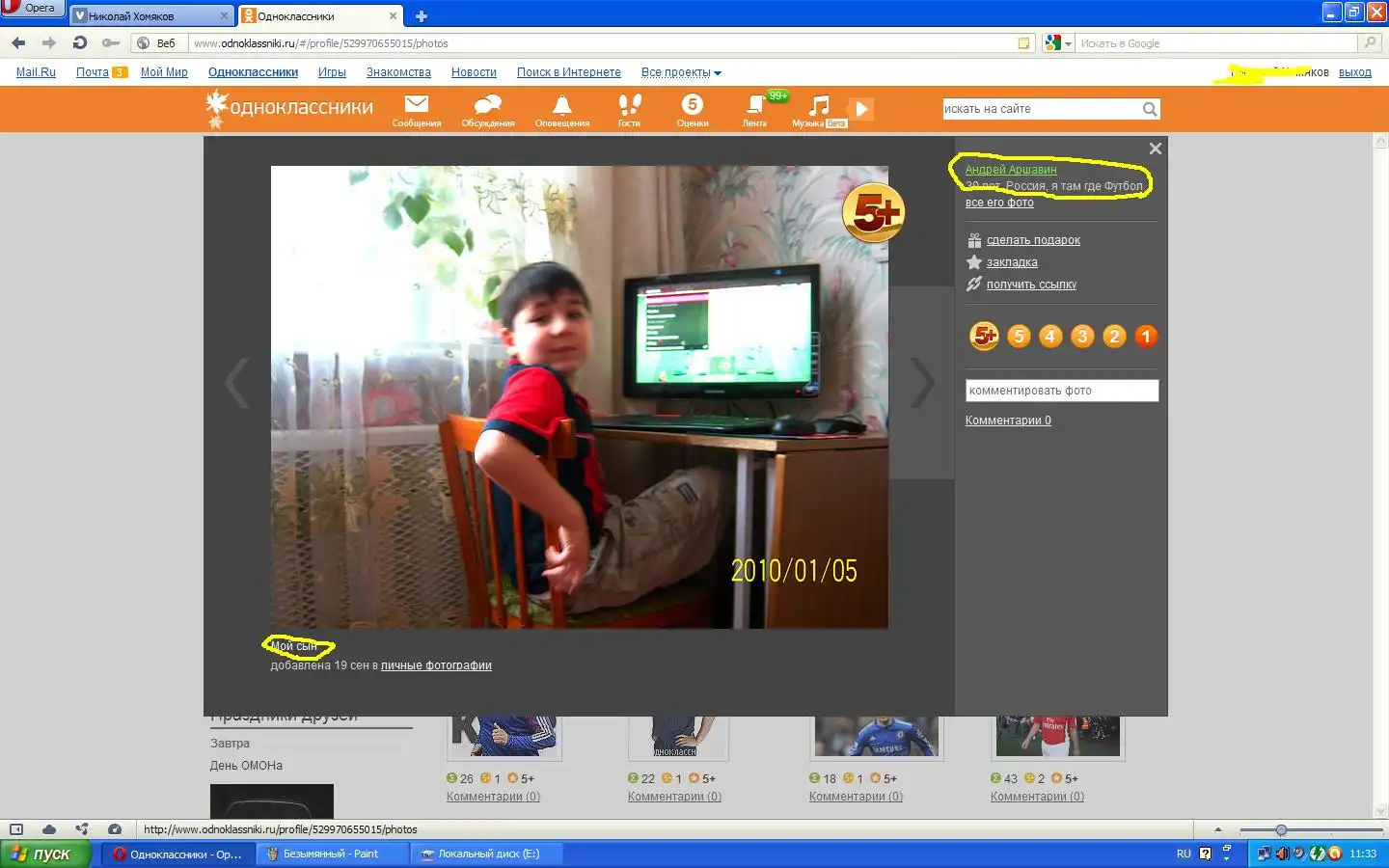1389x868 pixels.
Task: Click the сделать подарок link
Action: click(1033, 240)
